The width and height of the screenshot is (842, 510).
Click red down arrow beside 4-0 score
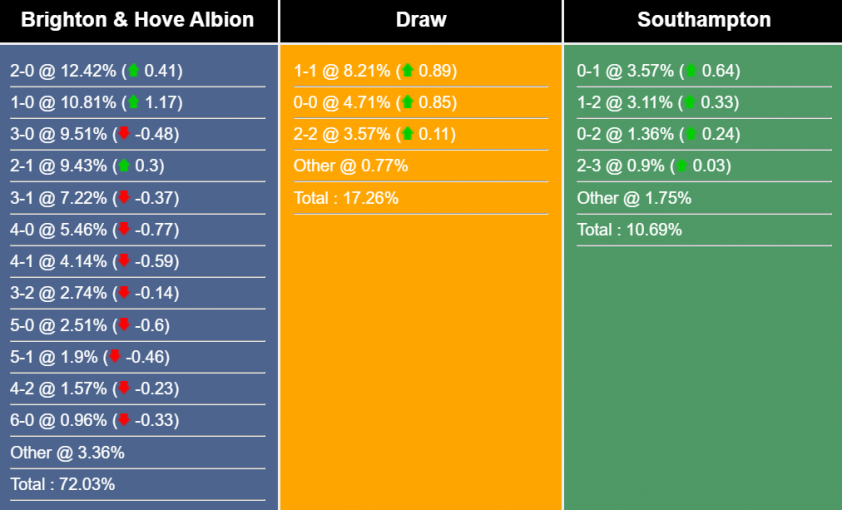point(124,230)
